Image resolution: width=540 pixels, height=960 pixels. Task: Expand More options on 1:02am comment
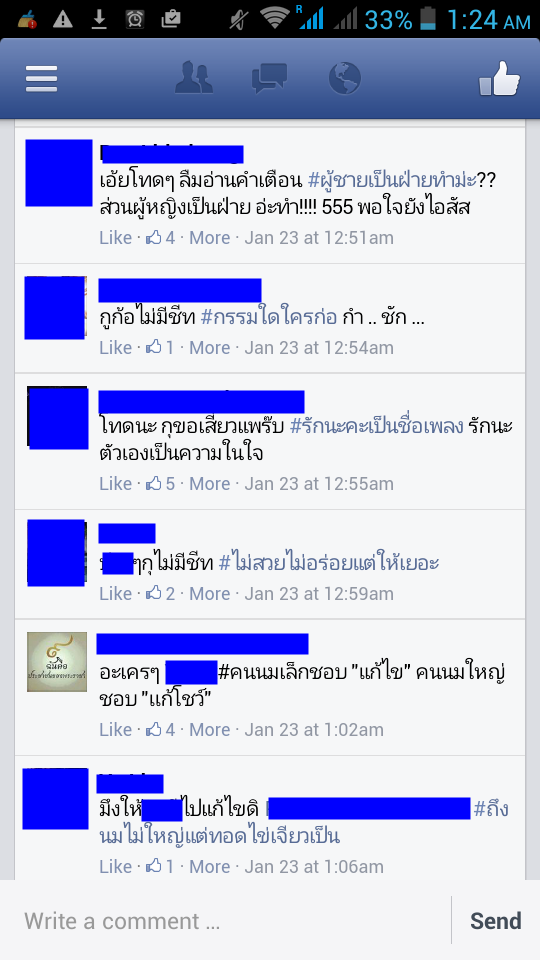click(x=210, y=730)
